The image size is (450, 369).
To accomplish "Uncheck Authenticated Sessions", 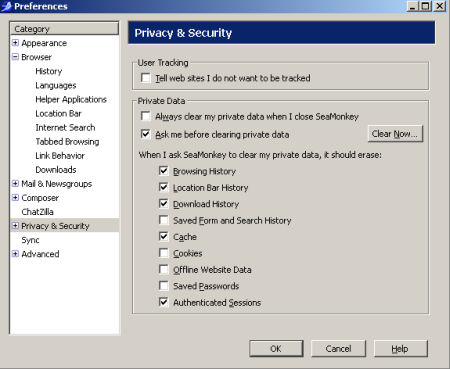I will tap(163, 302).
